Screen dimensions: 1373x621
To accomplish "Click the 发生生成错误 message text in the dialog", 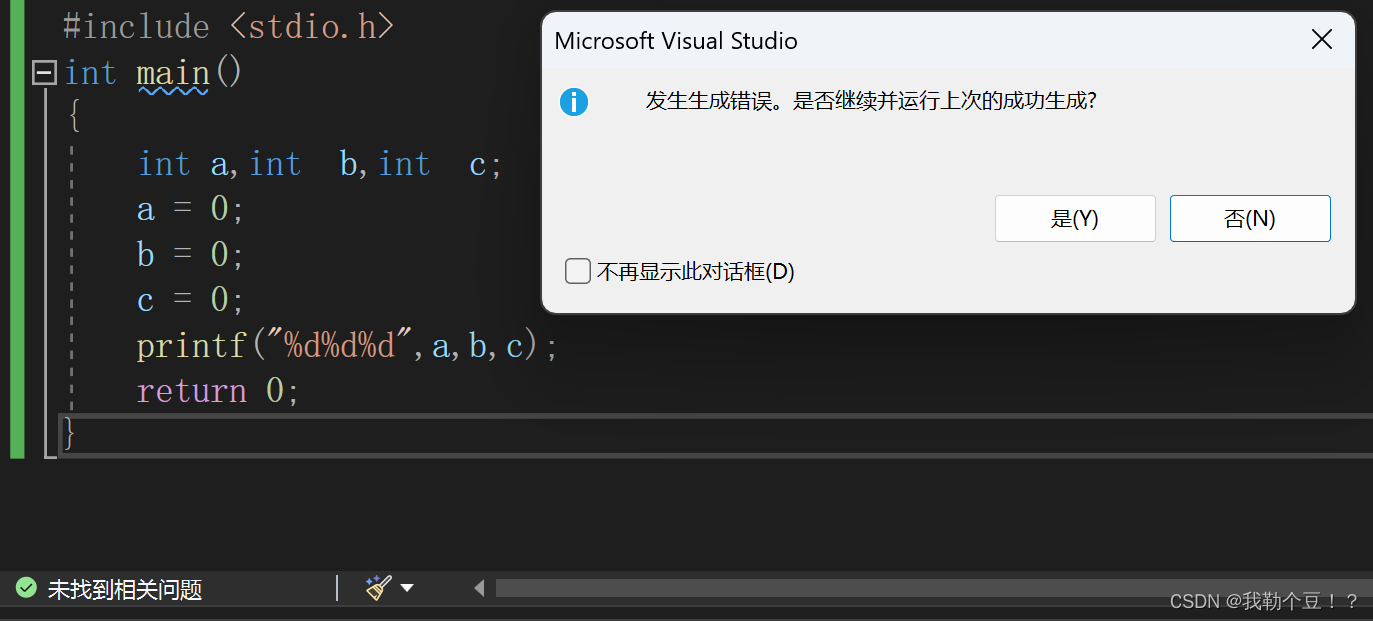I will 871,102.
